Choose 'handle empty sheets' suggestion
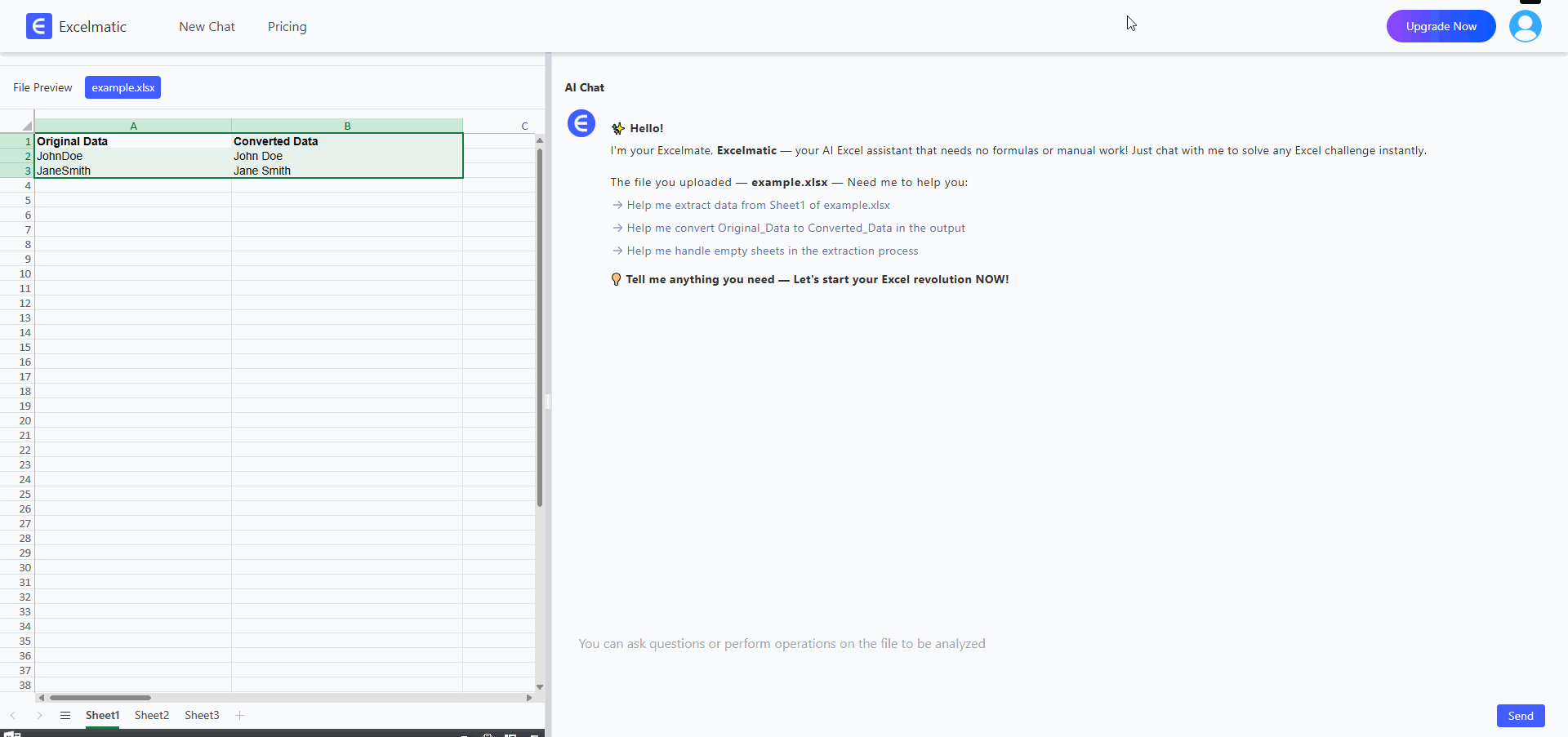Screen dimensions: 1568x737 [772, 251]
